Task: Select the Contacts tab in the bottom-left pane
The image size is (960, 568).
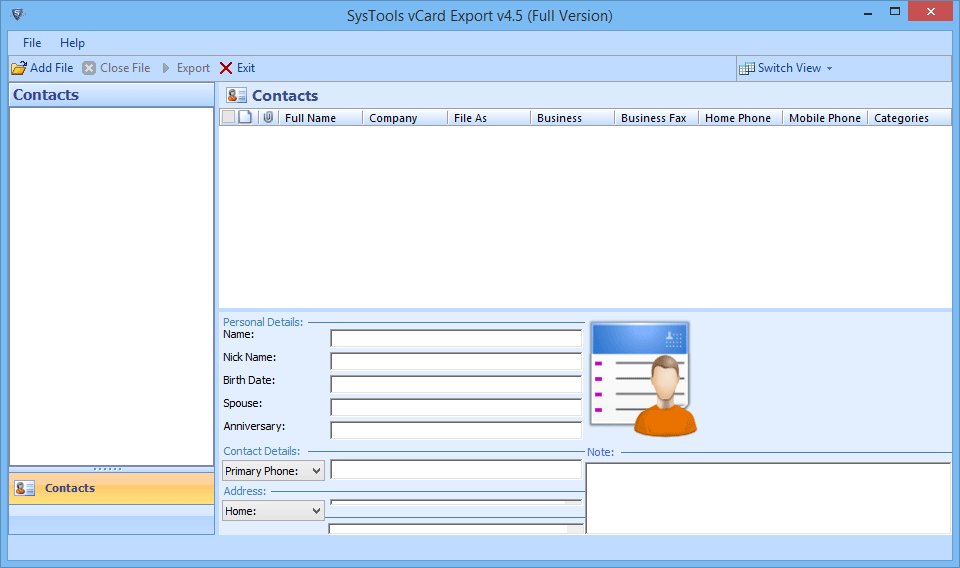Action: pos(111,488)
